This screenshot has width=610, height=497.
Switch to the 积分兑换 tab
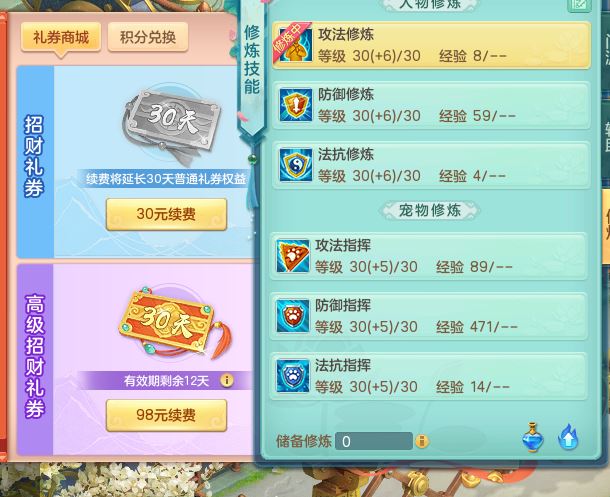pos(148,37)
